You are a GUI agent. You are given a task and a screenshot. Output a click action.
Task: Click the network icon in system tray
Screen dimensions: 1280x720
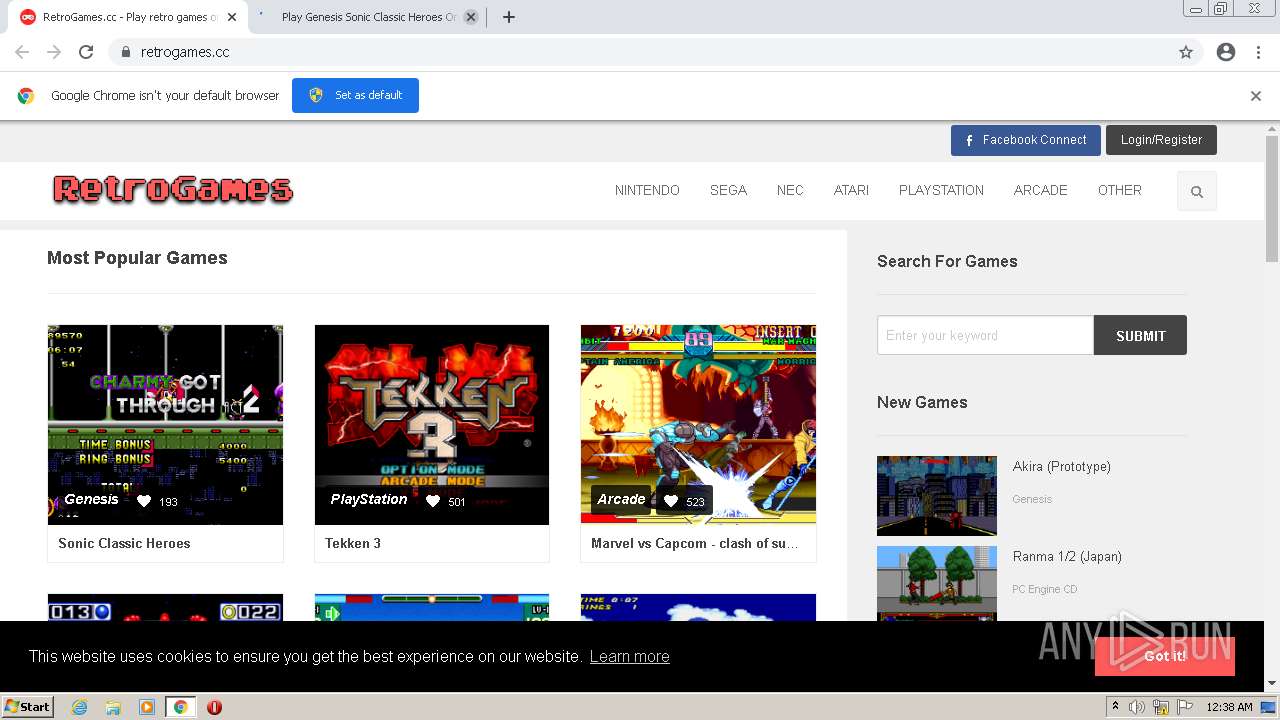coord(1161,707)
